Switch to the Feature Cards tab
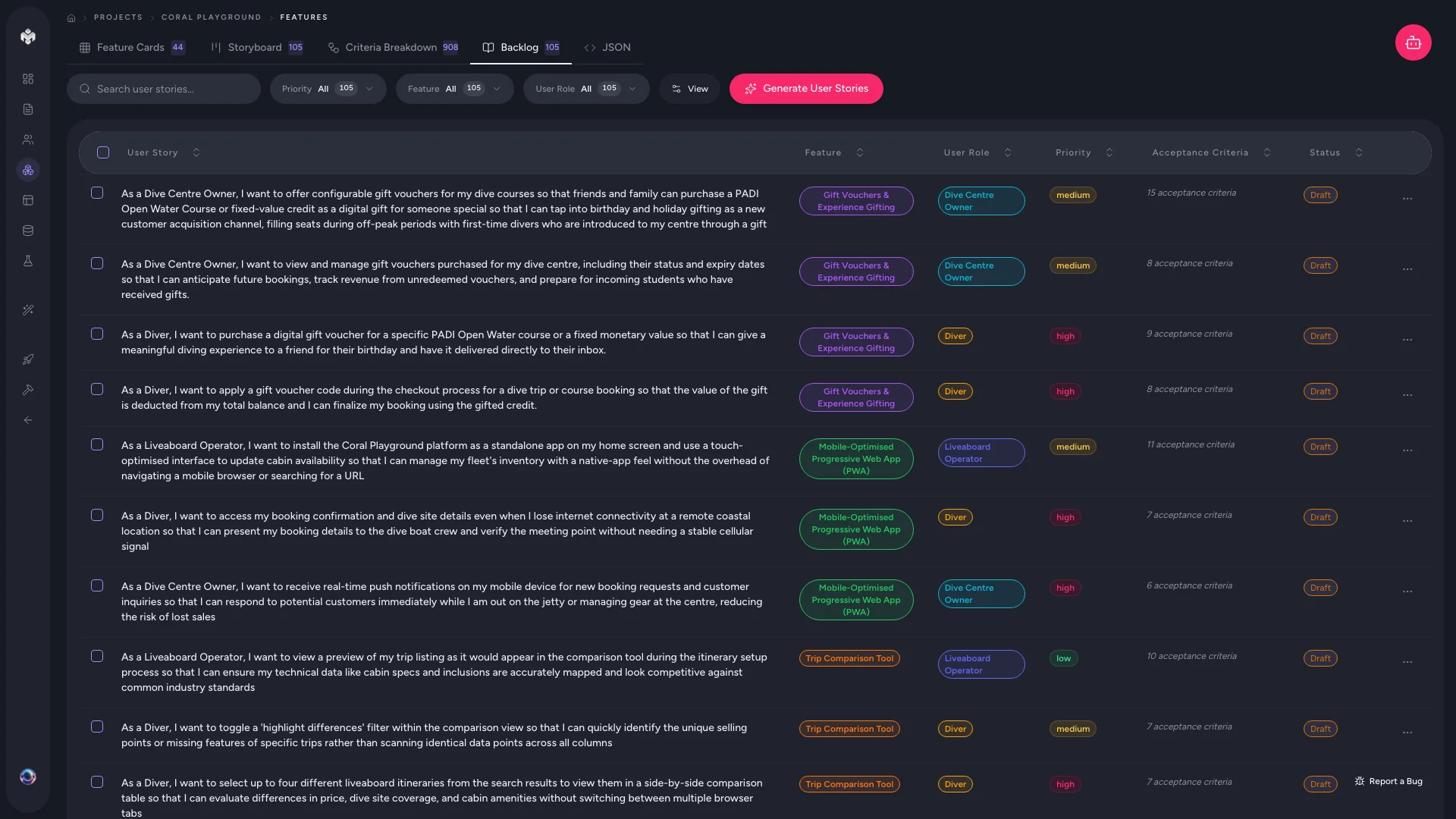The width and height of the screenshot is (1456, 819). pyautogui.click(x=132, y=47)
